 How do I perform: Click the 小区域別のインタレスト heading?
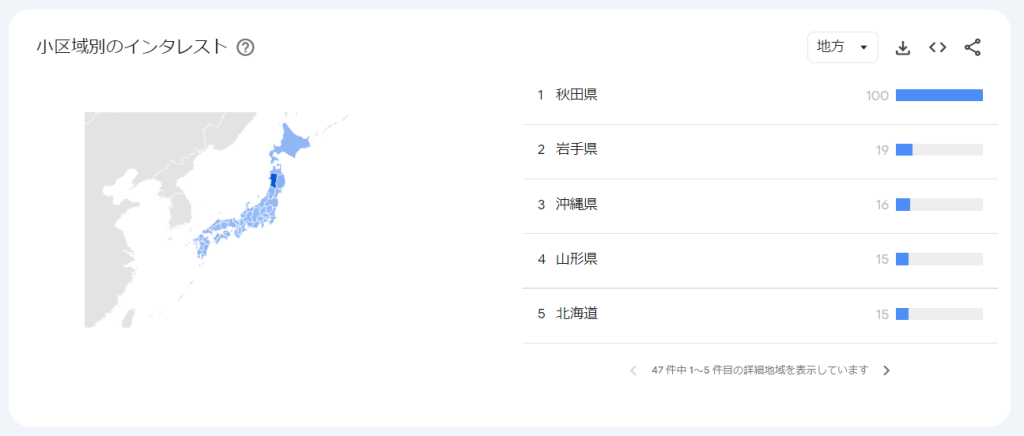pyautogui.click(x=132, y=47)
